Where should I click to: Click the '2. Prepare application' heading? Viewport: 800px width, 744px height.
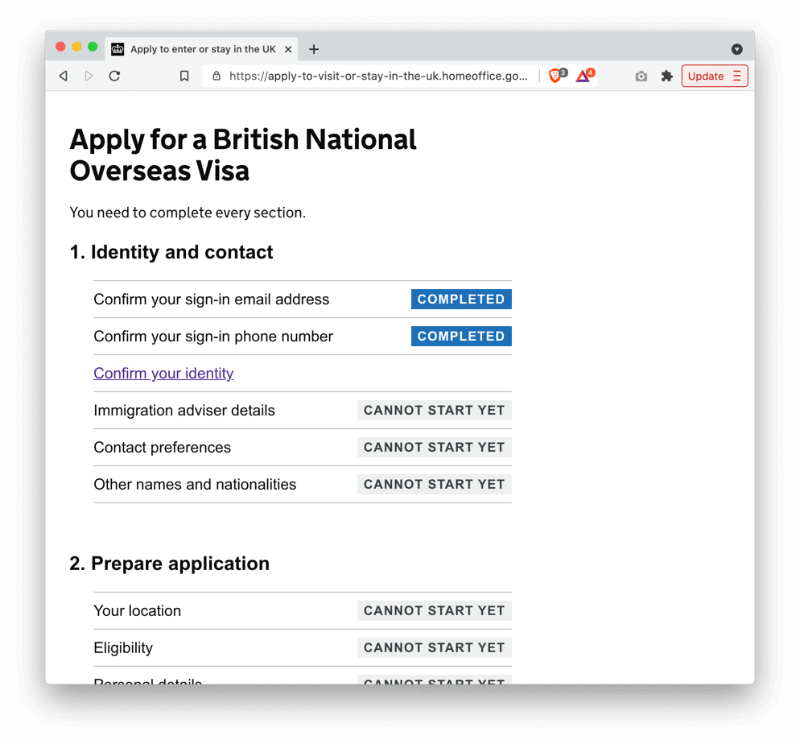click(169, 564)
